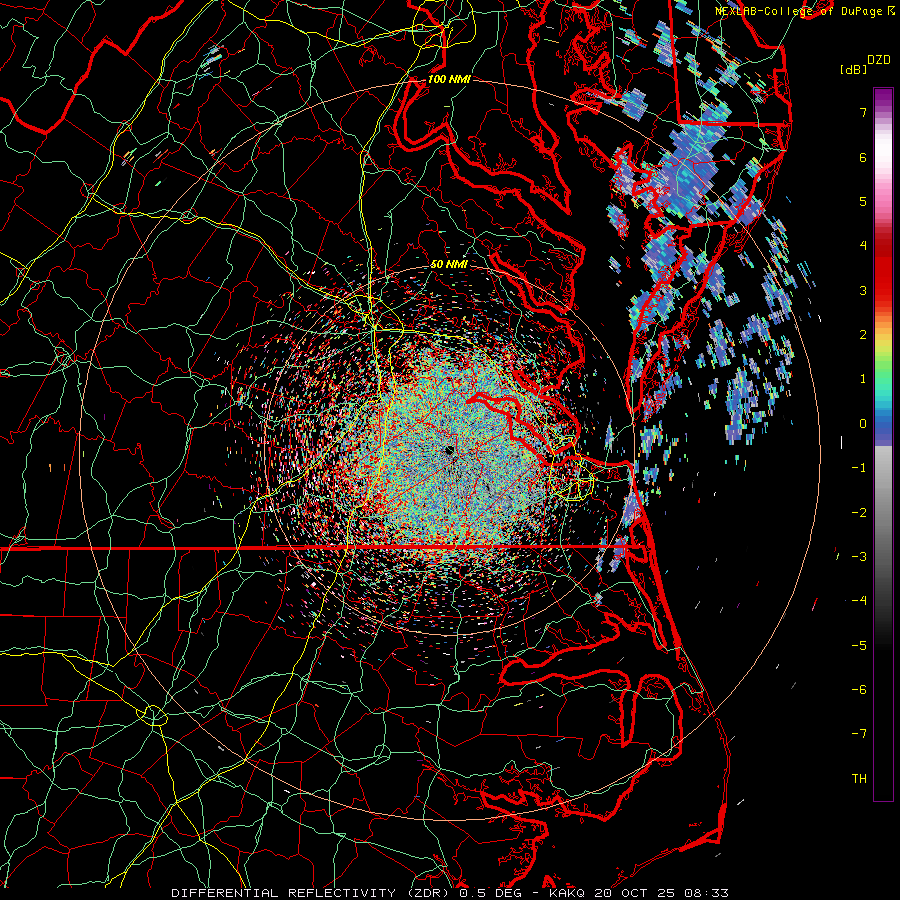Select the 7 value on color scale

pos(863,112)
